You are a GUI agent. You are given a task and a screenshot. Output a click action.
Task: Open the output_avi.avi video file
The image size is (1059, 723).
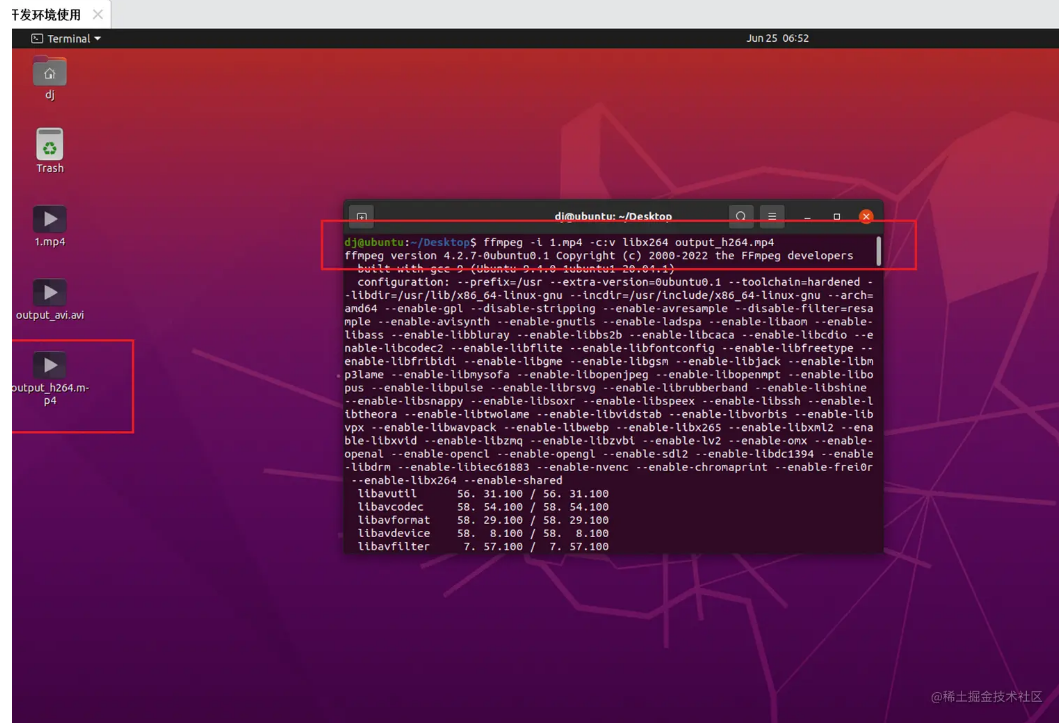[x=49, y=292]
